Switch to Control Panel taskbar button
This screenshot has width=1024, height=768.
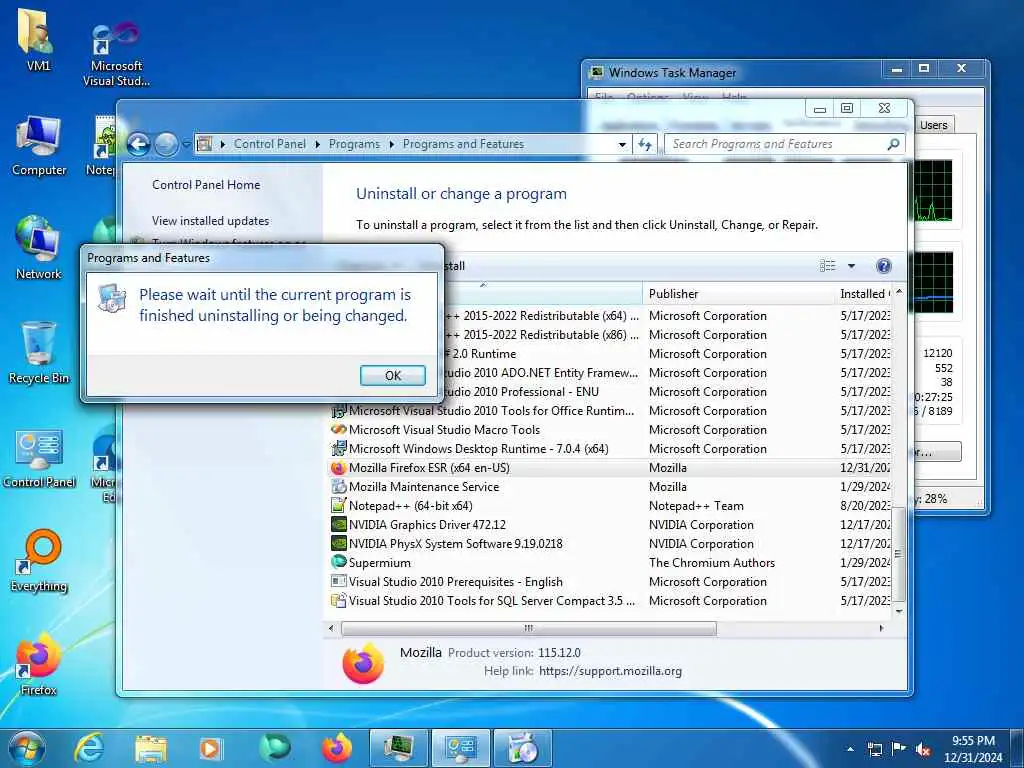[x=461, y=748]
